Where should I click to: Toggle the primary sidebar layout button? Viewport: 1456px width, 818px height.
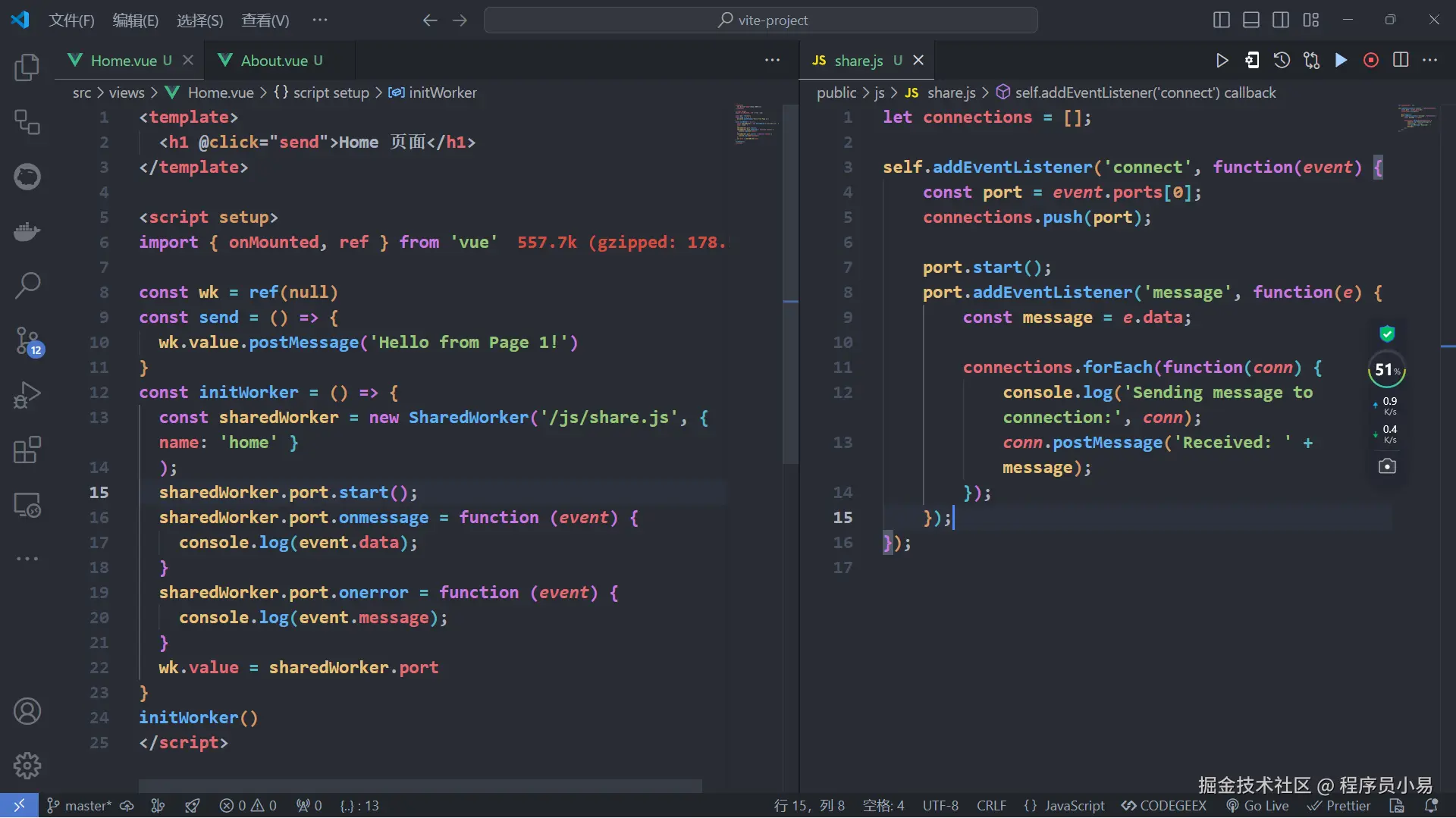click(1221, 20)
